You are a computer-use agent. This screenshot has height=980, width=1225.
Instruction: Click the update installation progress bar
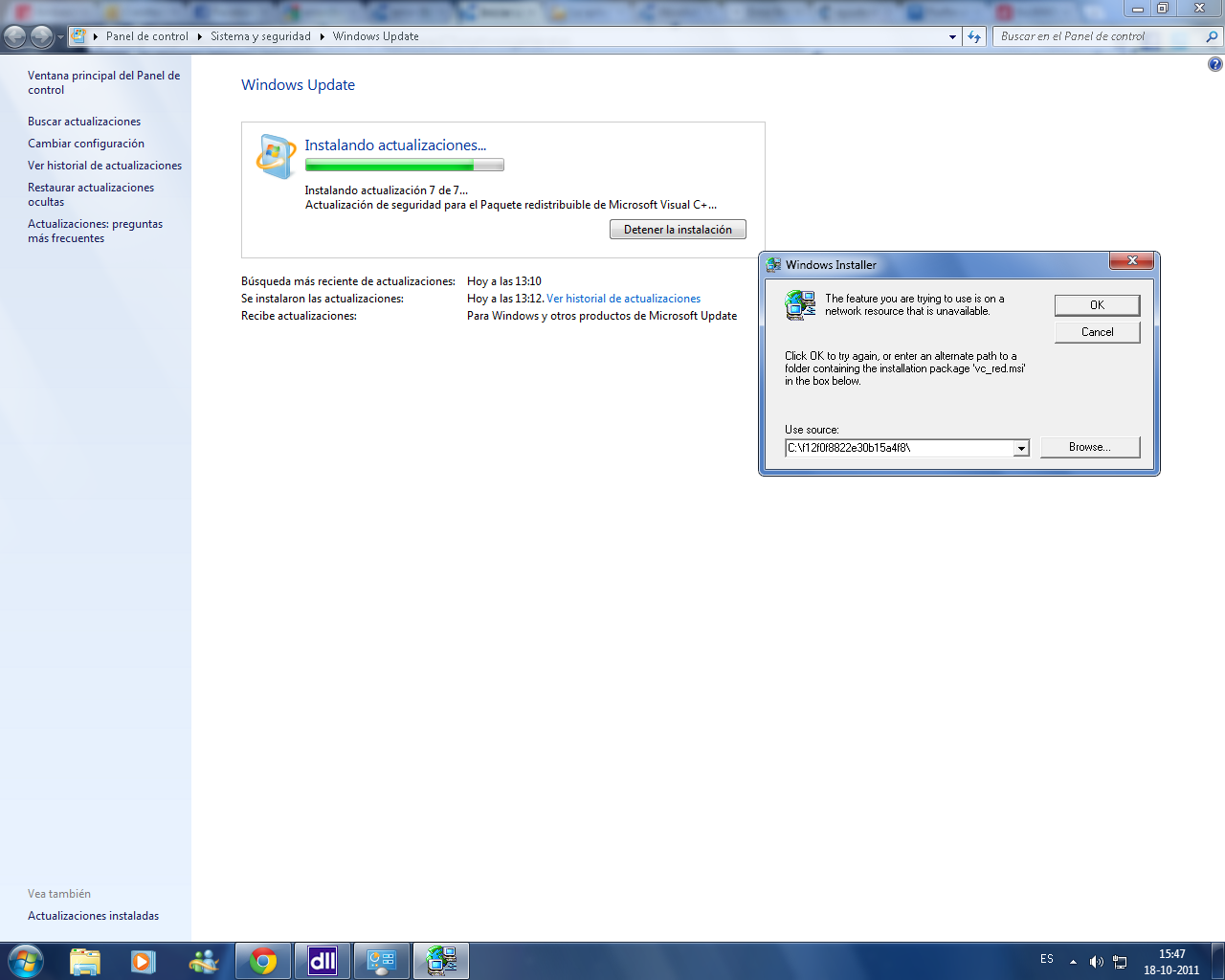pyautogui.click(x=404, y=165)
